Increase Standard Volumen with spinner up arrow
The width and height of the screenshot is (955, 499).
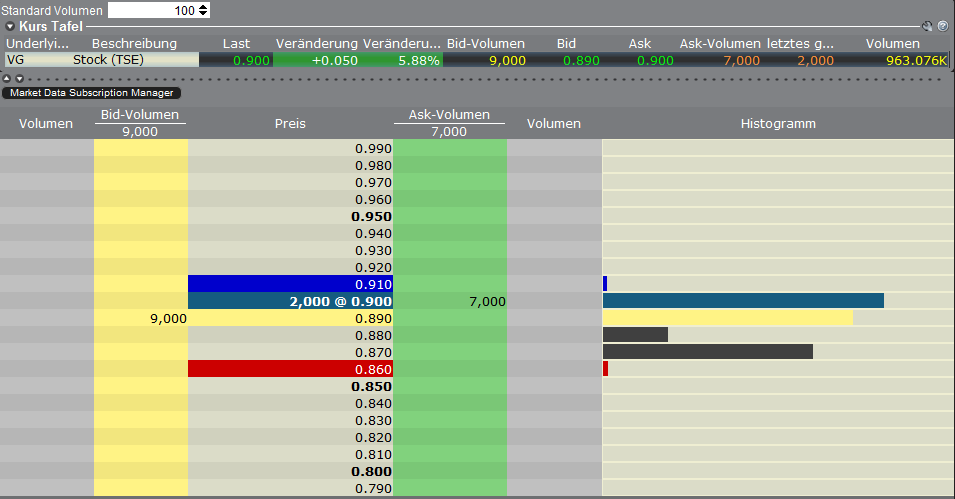tap(203, 7)
